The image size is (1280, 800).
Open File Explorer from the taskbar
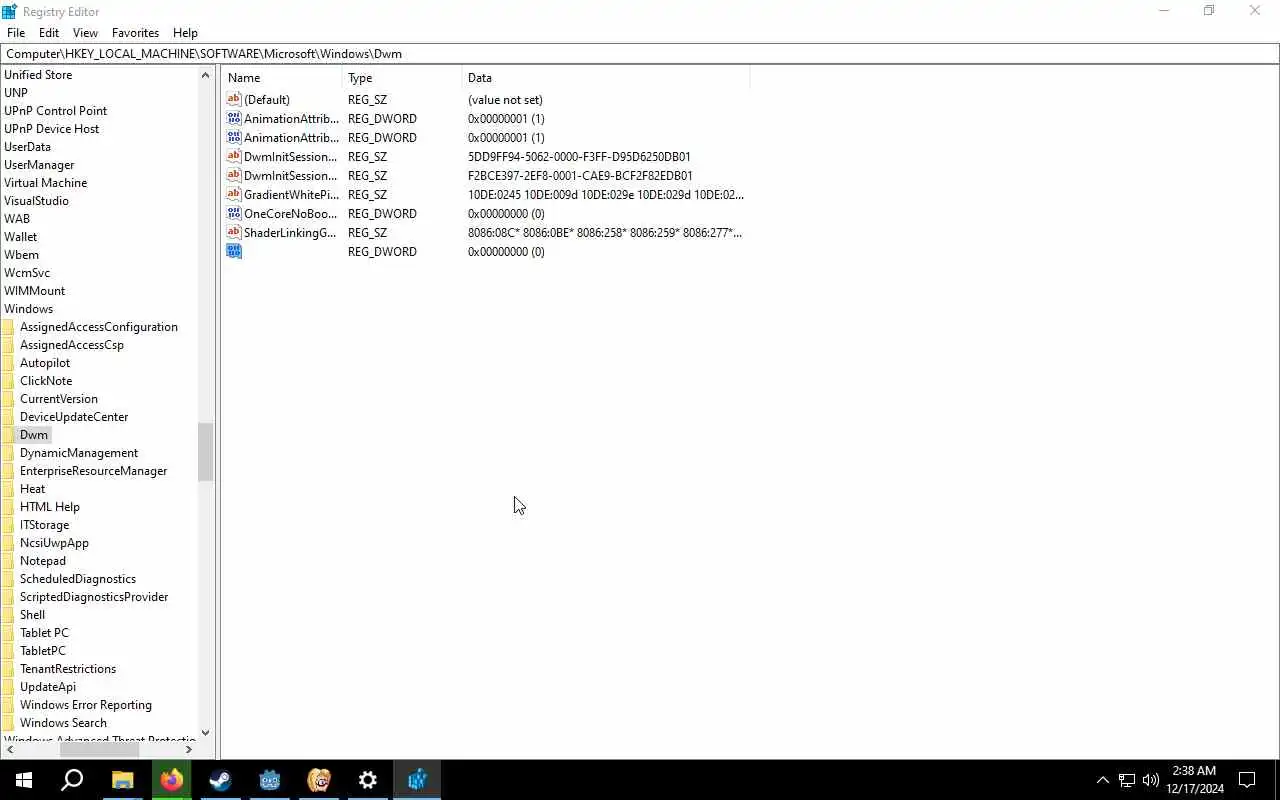[x=122, y=780]
